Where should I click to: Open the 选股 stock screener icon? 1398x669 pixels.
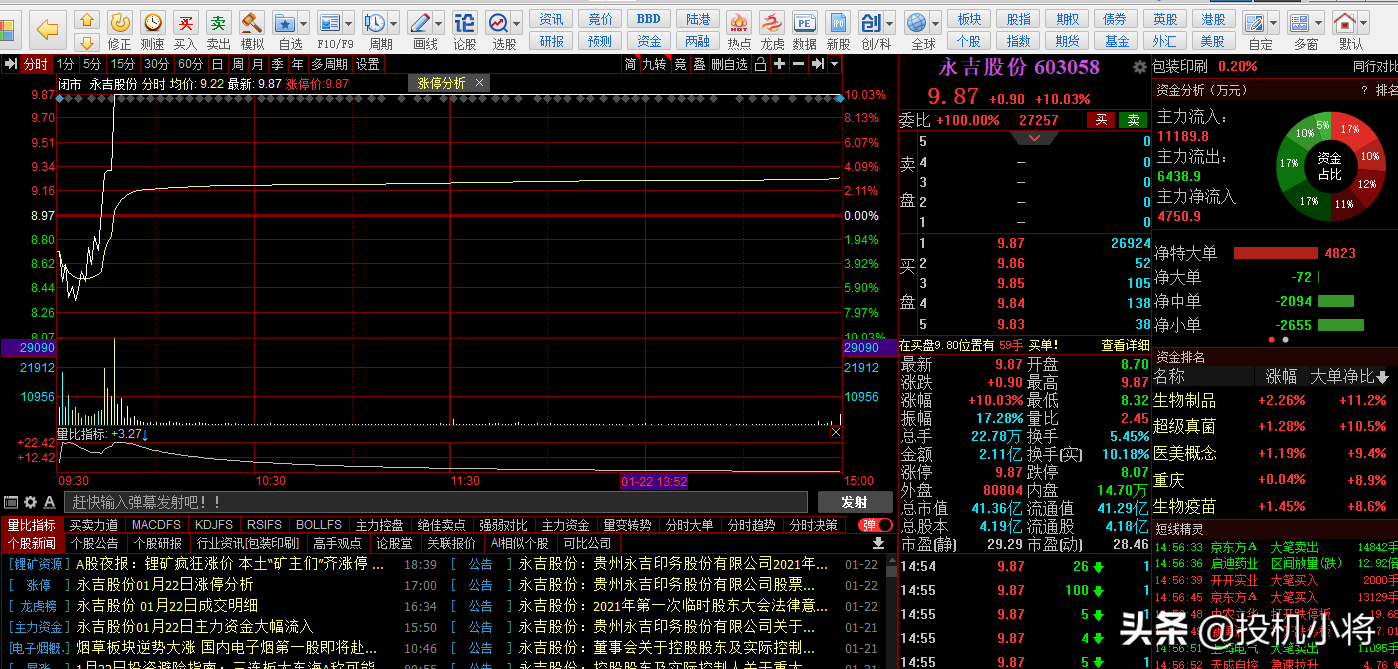pos(498,22)
